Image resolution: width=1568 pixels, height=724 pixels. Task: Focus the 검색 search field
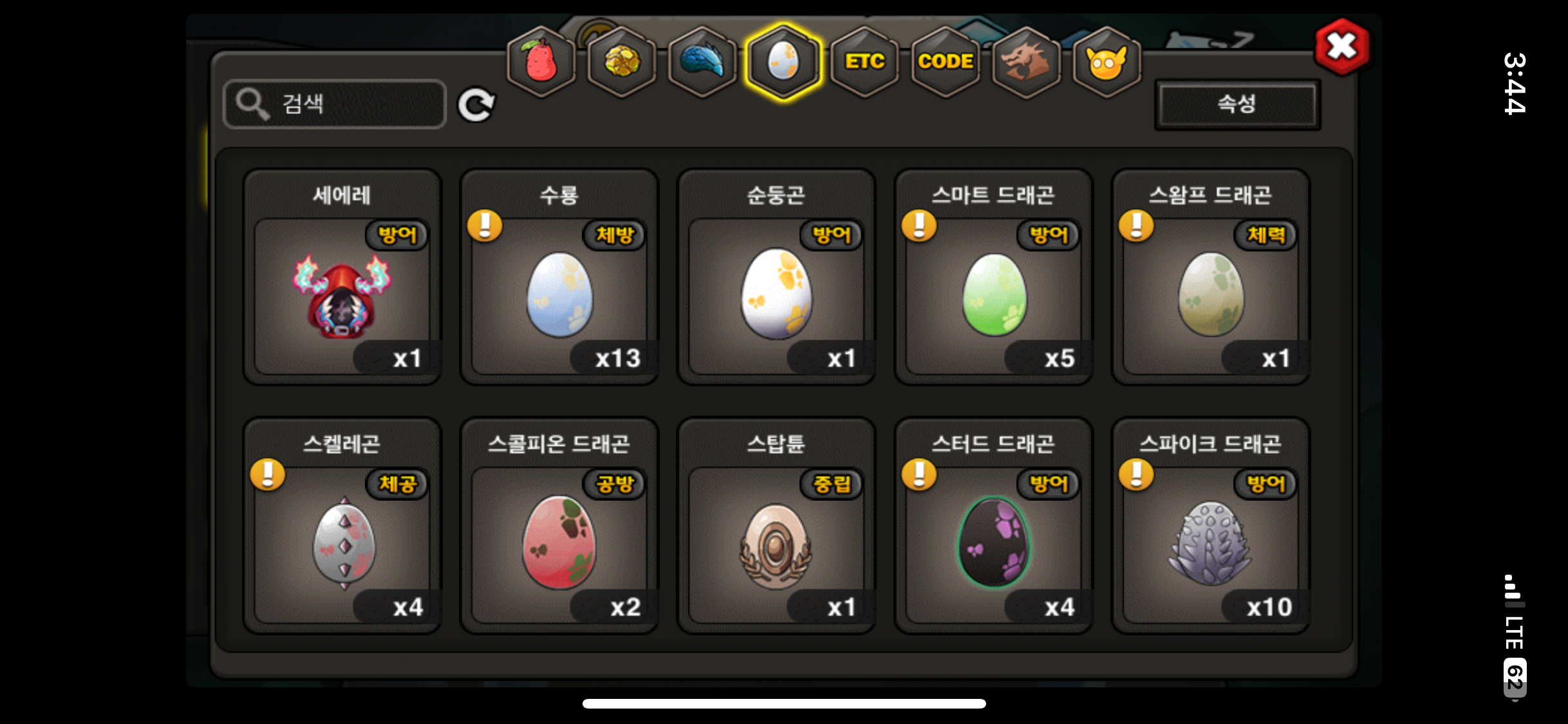tap(335, 104)
